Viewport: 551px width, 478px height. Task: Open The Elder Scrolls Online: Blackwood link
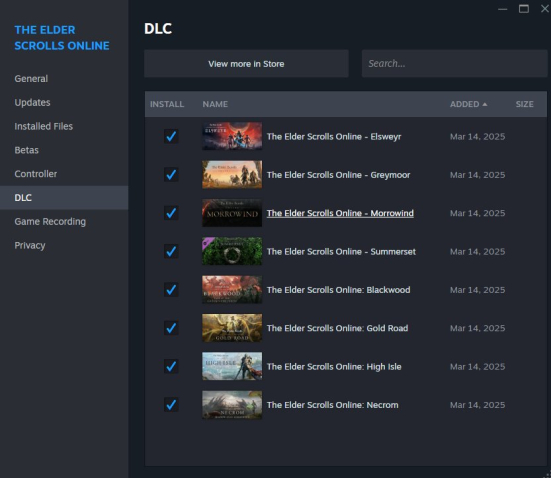pos(338,290)
